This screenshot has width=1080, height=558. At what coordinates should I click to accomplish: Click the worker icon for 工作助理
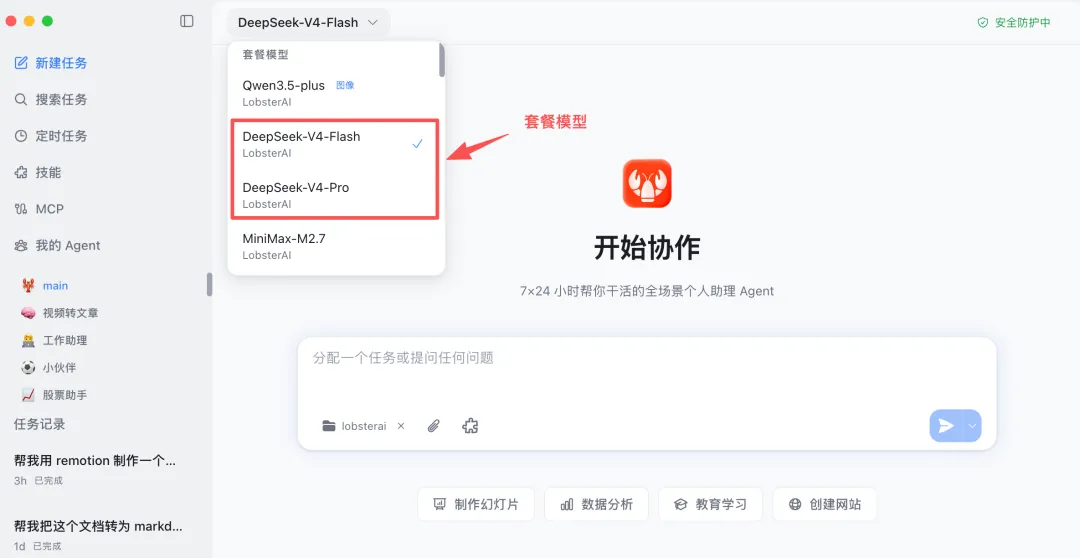pos(28,340)
